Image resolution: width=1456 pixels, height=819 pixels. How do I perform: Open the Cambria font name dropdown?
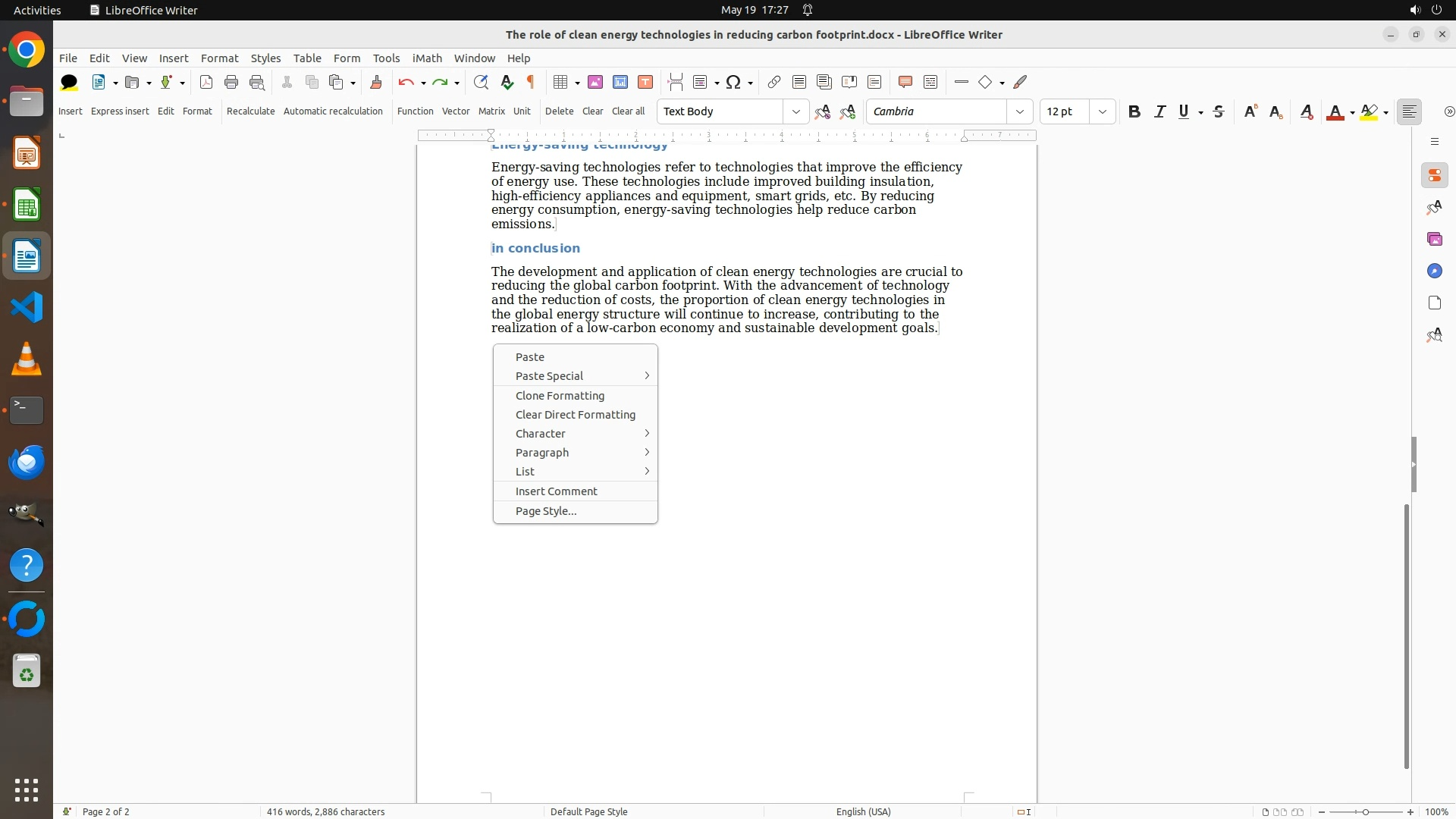point(1019,111)
